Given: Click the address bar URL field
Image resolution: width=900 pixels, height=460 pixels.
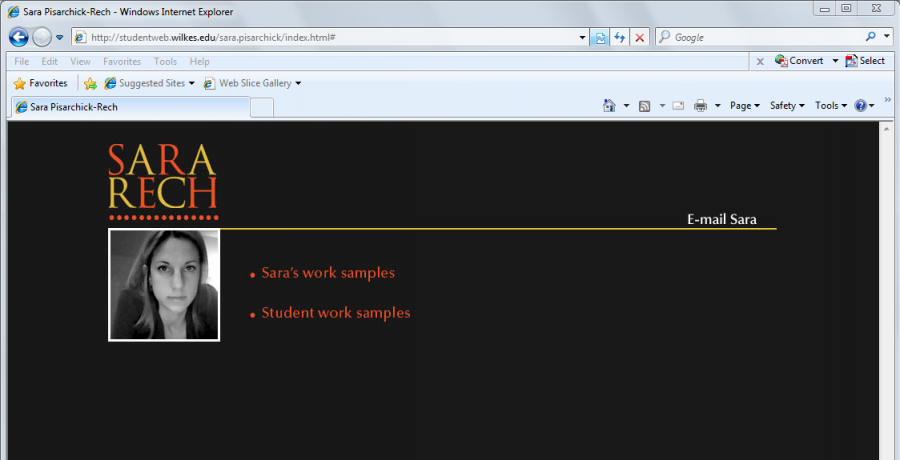Looking at the screenshot, I should [330, 37].
